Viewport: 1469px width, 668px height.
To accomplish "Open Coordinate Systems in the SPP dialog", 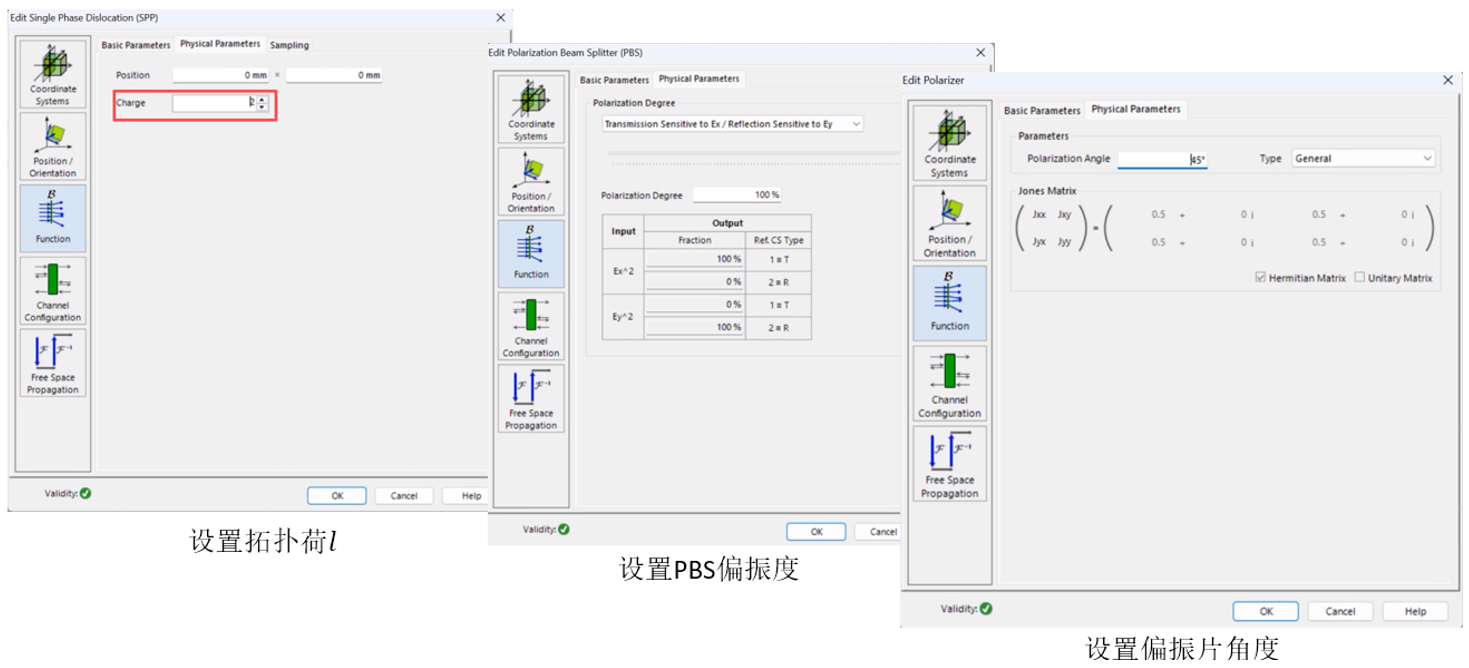I will 52,75.
